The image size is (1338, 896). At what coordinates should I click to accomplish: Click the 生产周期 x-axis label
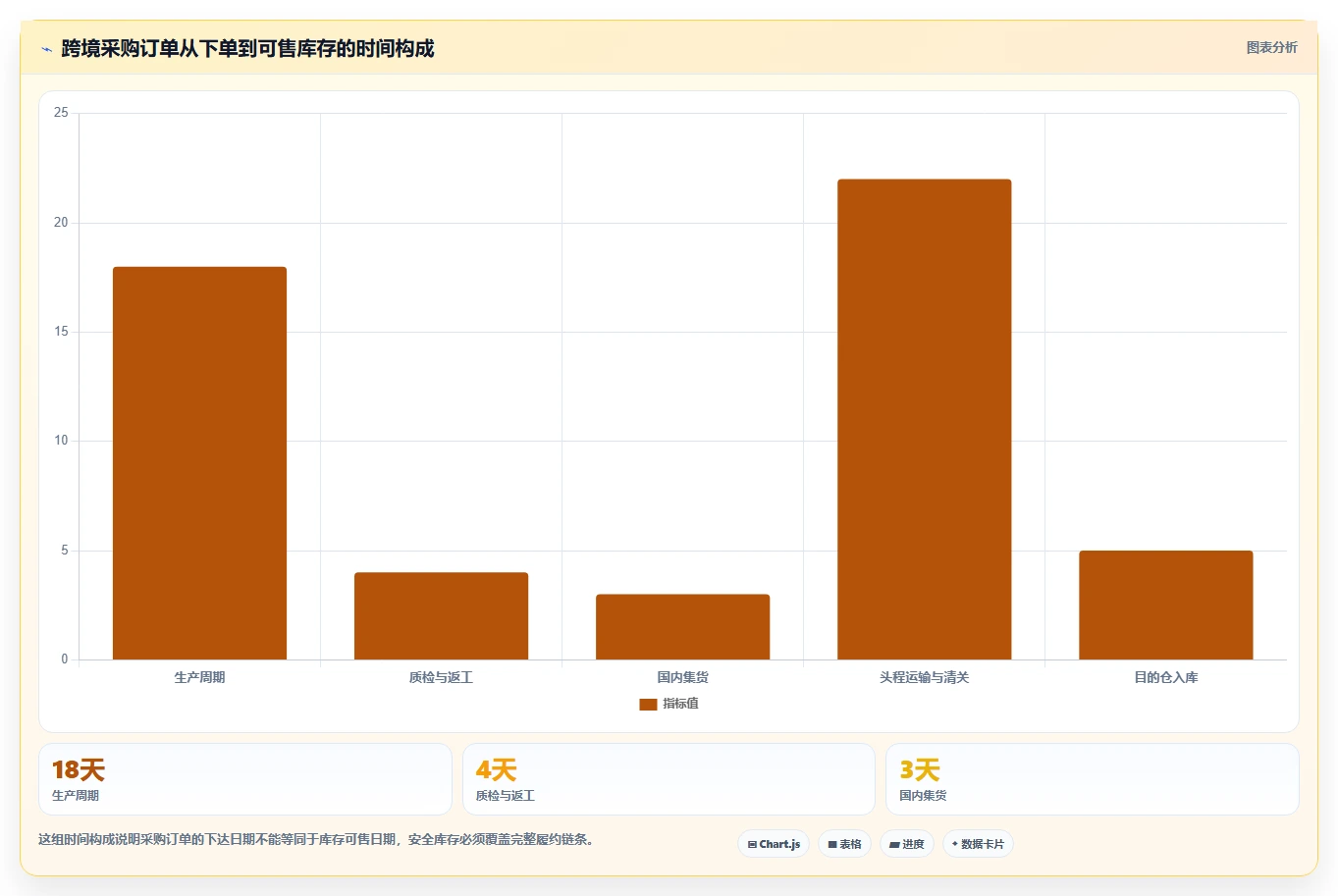click(200, 677)
